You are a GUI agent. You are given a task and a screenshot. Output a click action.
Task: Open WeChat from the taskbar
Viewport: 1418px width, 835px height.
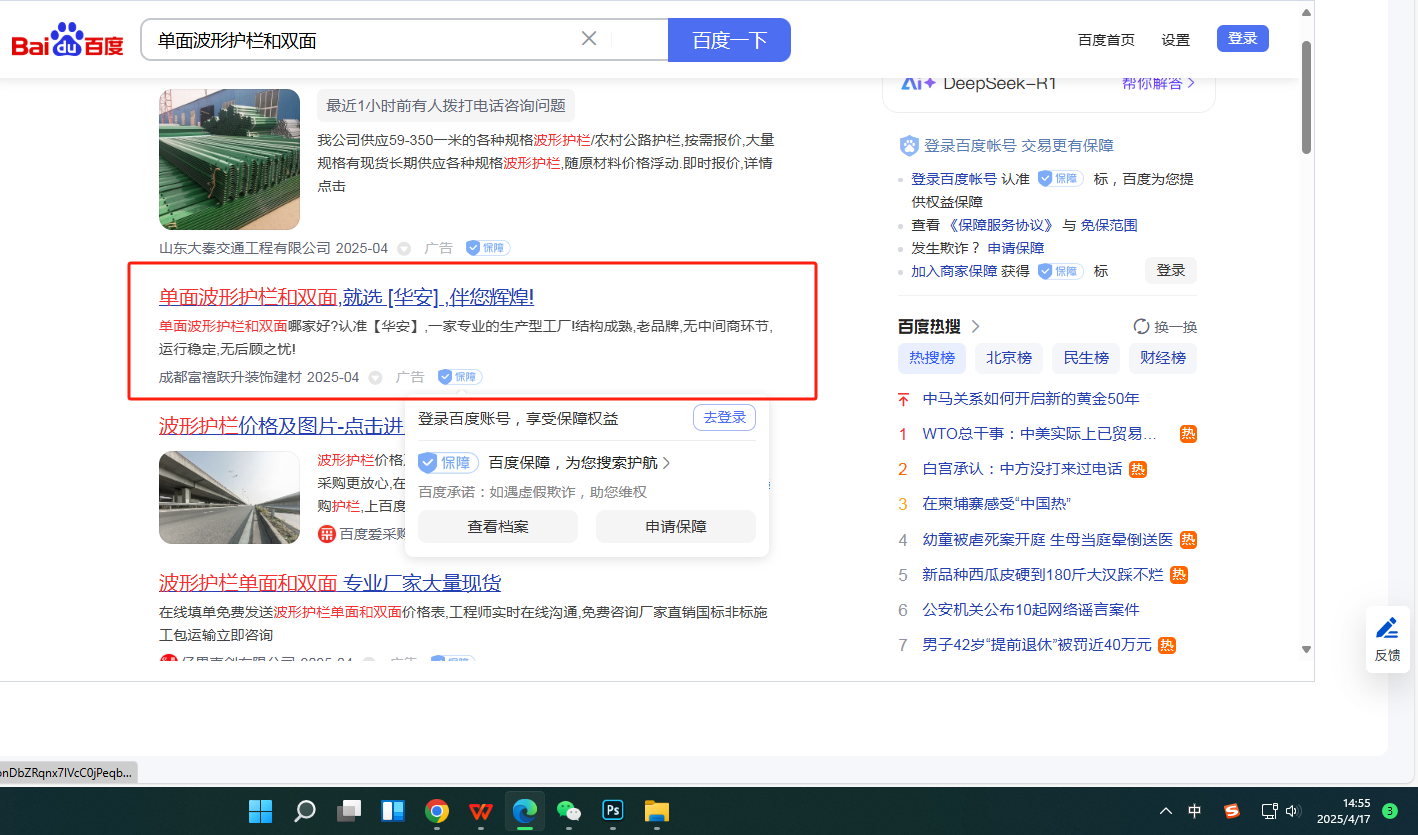click(x=569, y=811)
